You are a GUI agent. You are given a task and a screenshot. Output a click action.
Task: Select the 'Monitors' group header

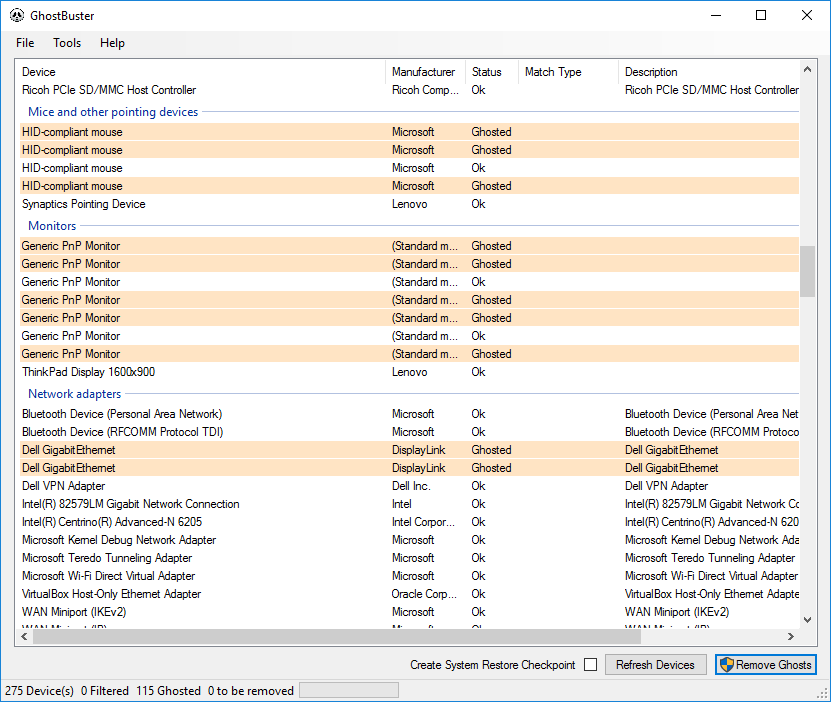point(52,226)
